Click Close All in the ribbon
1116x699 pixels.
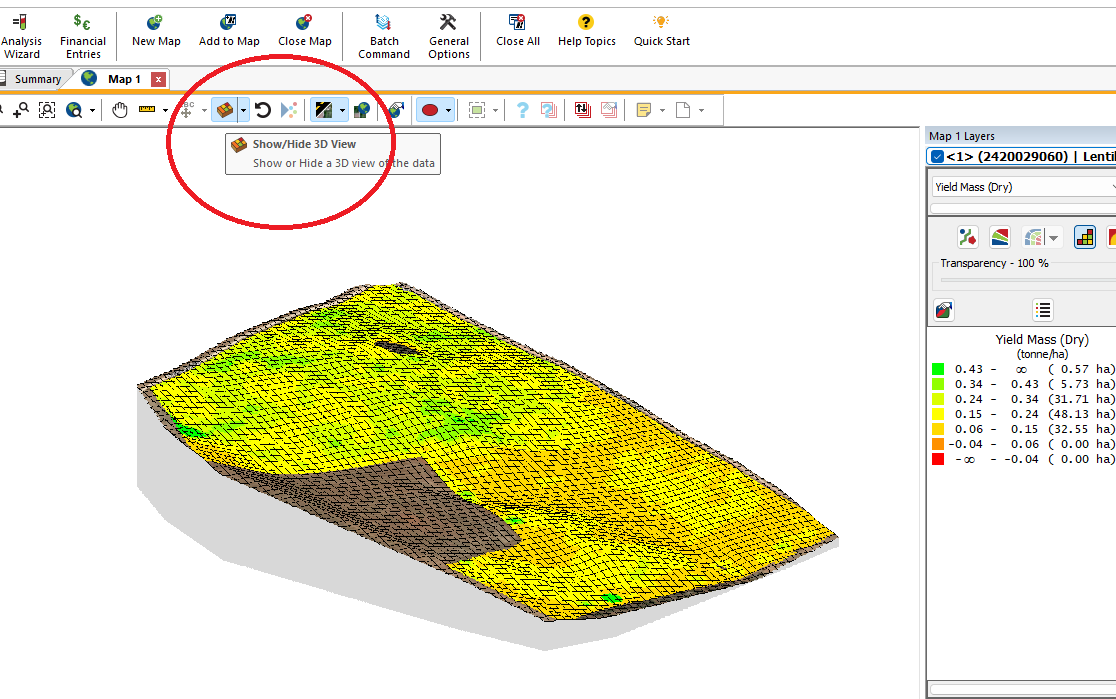coord(517,32)
